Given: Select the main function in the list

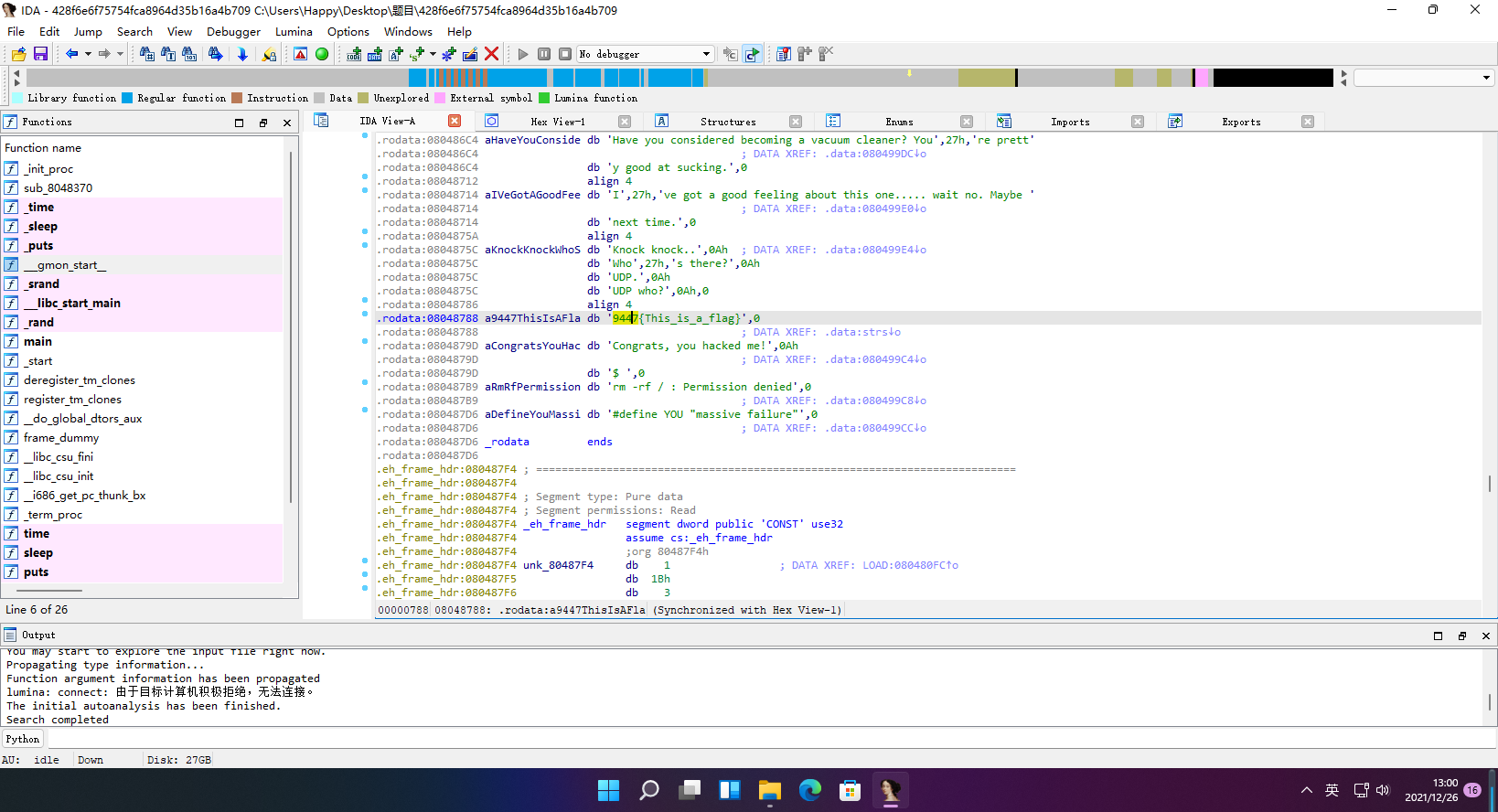Looking at the screenshot, I should pos(37,341).
